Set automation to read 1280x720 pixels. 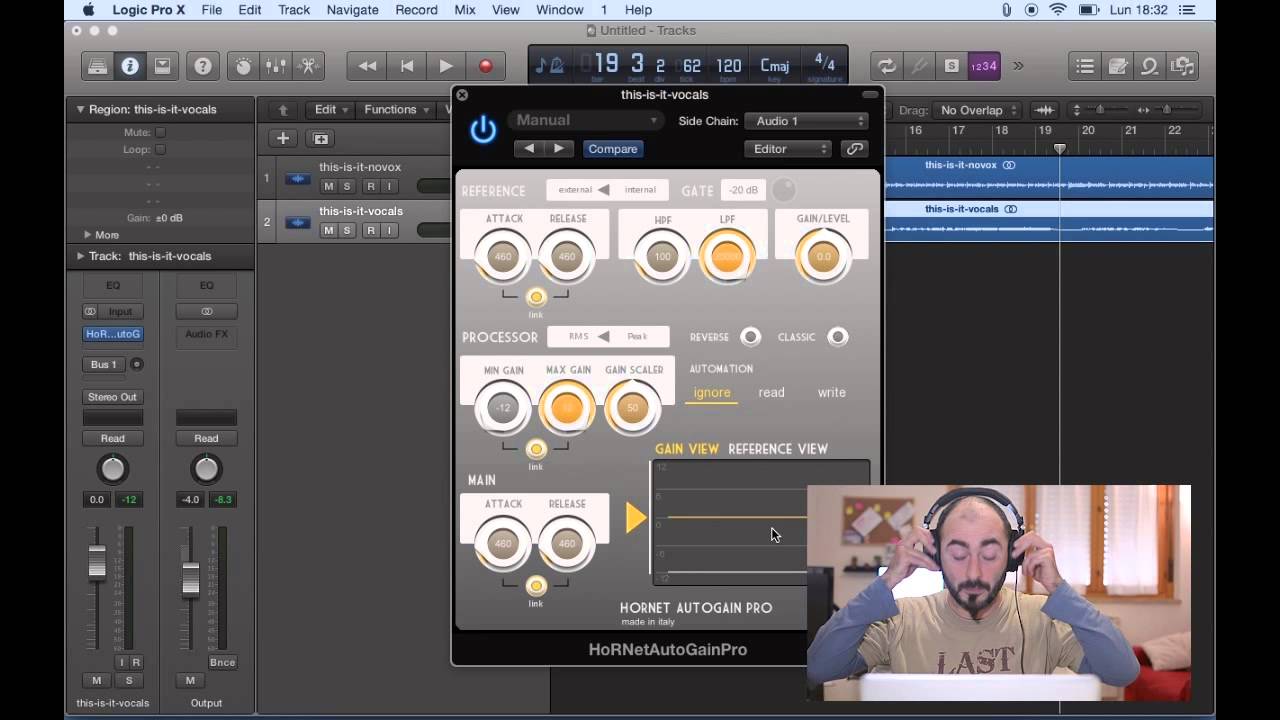pyautogui.click(x=771, y=393)
